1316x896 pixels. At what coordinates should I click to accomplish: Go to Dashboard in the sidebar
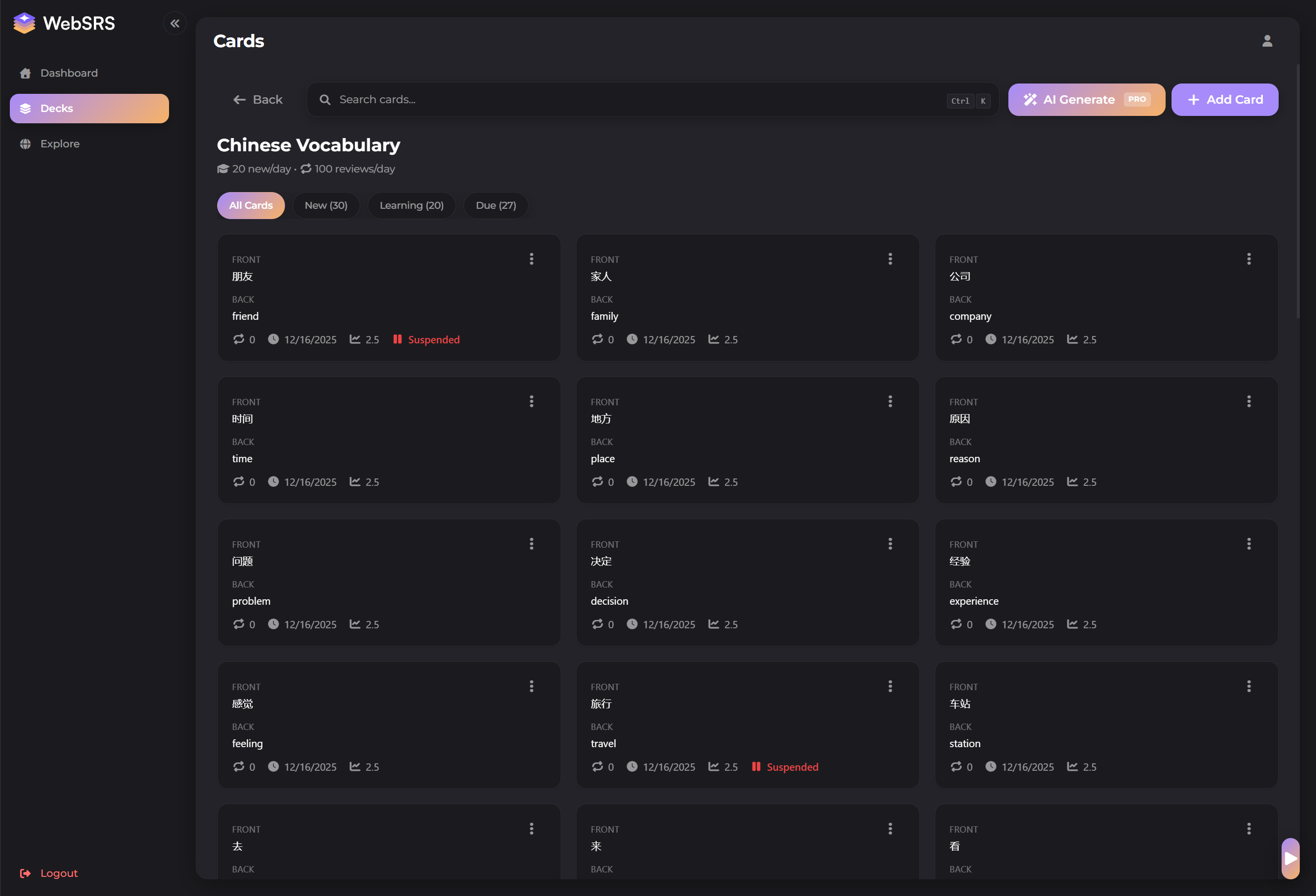pos(89,73)
